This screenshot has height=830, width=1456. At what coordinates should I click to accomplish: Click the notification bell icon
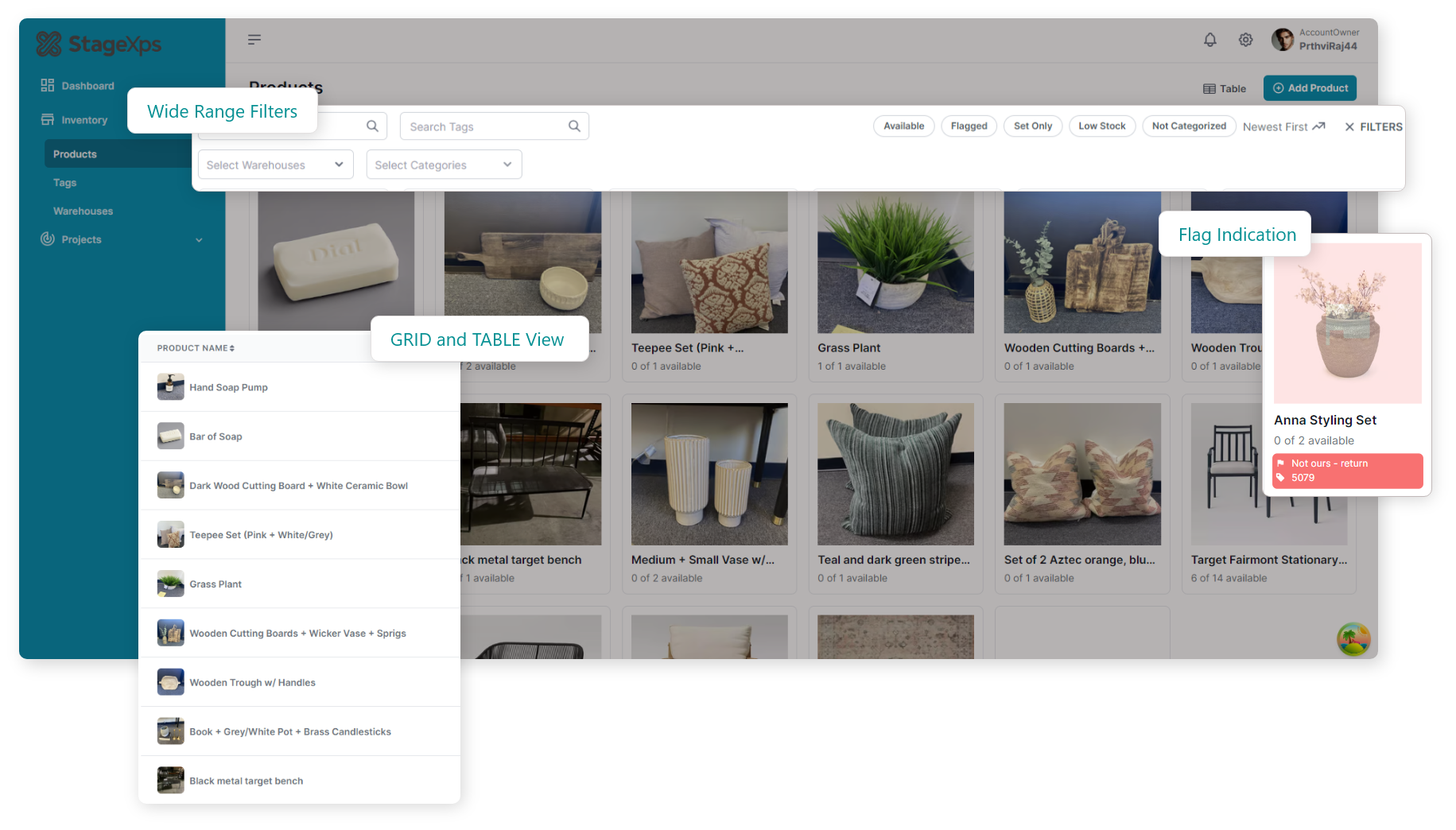pos(1209,40)
